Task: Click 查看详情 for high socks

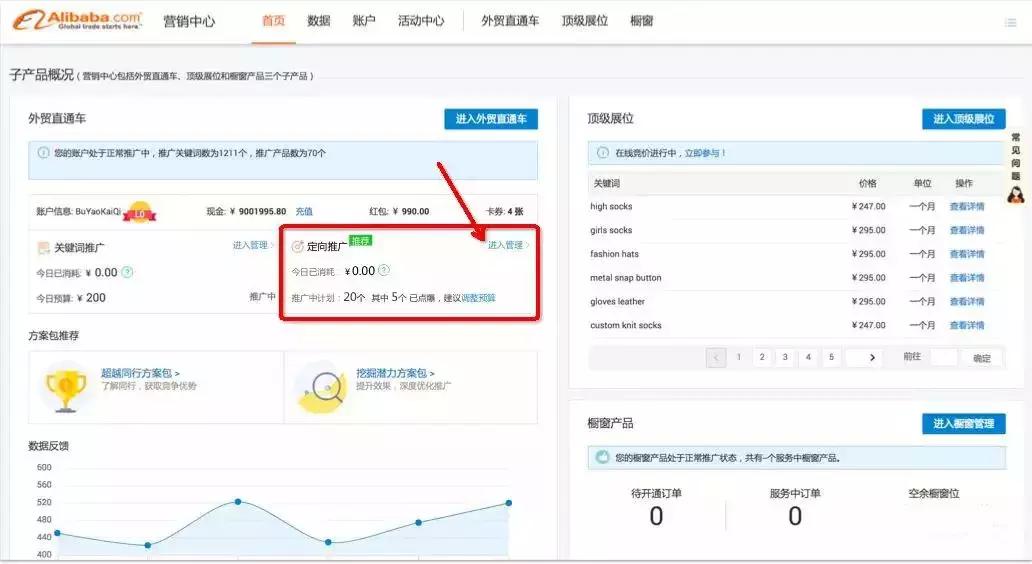Action: point(966,207)
